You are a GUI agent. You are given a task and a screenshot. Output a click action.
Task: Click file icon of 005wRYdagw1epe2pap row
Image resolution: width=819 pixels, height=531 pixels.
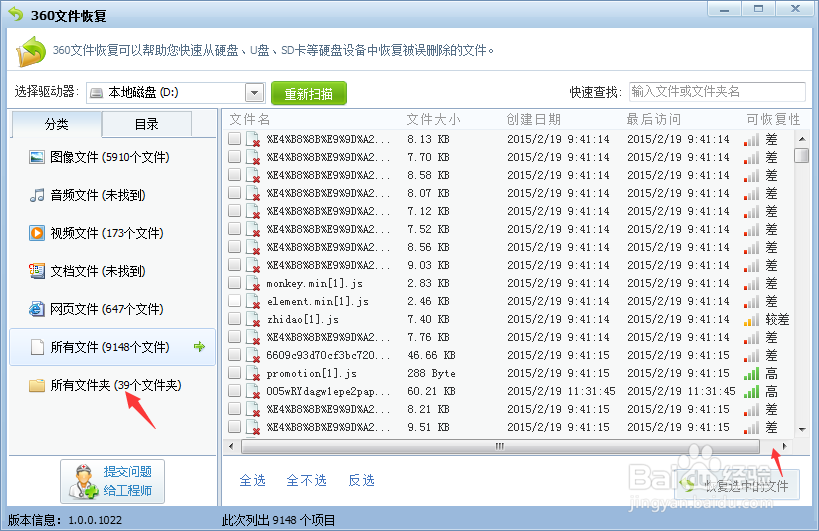253,392
